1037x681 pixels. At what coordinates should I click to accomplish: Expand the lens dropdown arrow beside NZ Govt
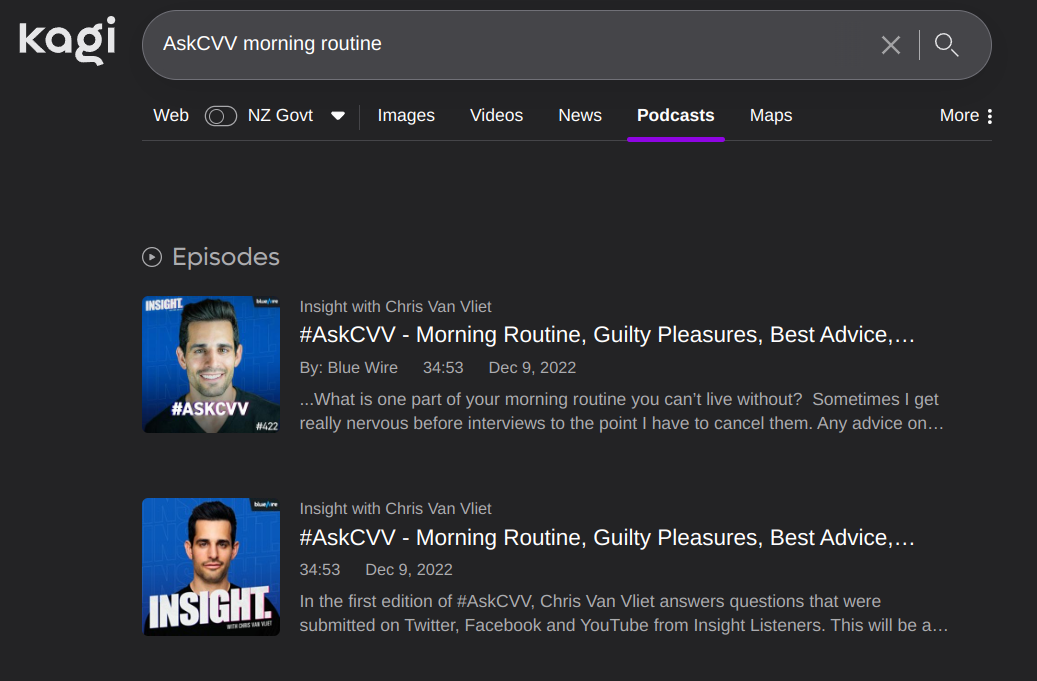338,116
